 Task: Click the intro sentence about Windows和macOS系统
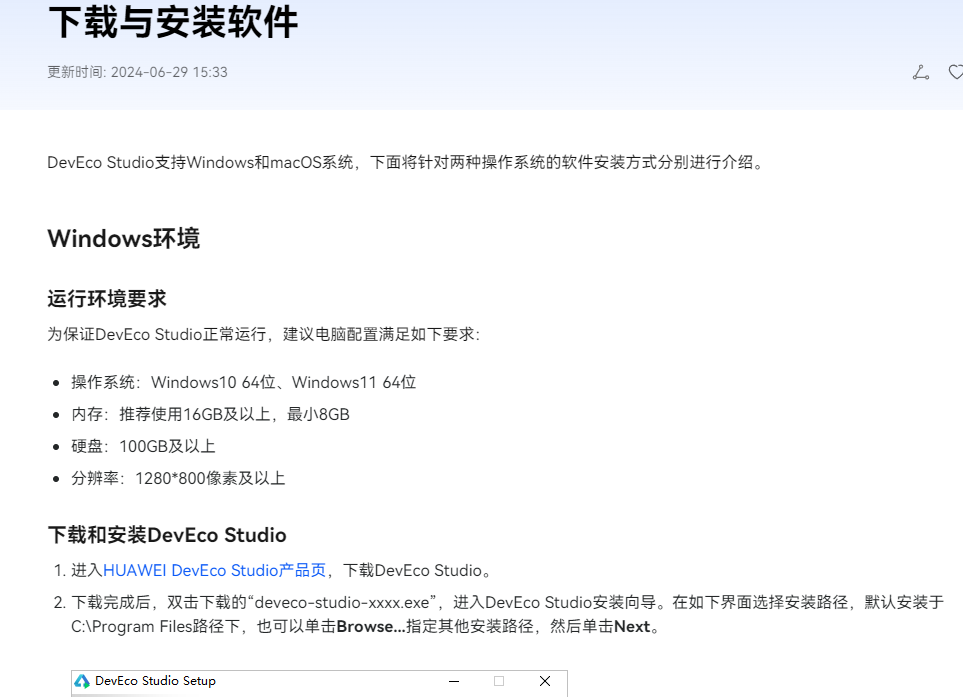407,163
